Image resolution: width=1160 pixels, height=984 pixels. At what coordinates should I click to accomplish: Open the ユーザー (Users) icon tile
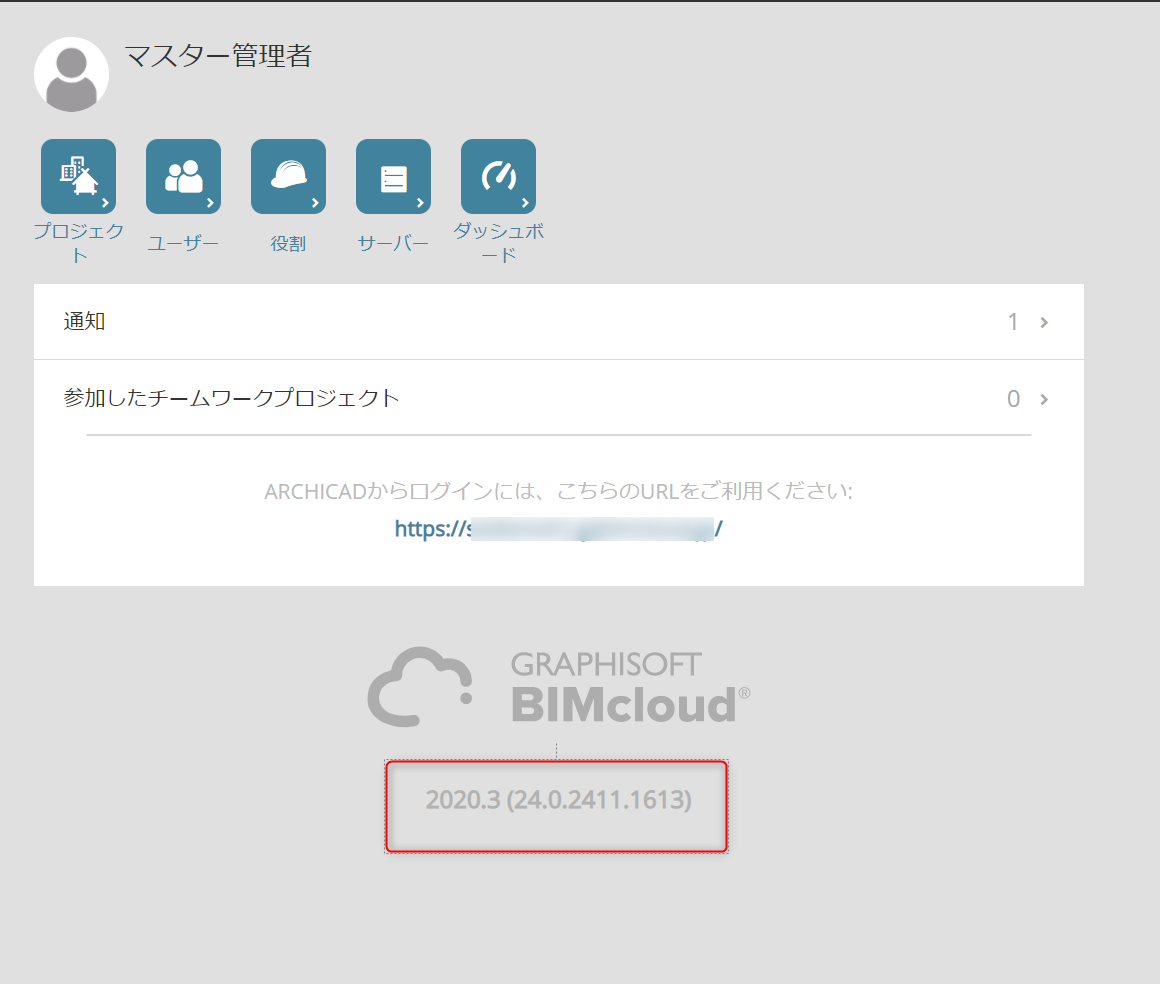pos(183,176)
